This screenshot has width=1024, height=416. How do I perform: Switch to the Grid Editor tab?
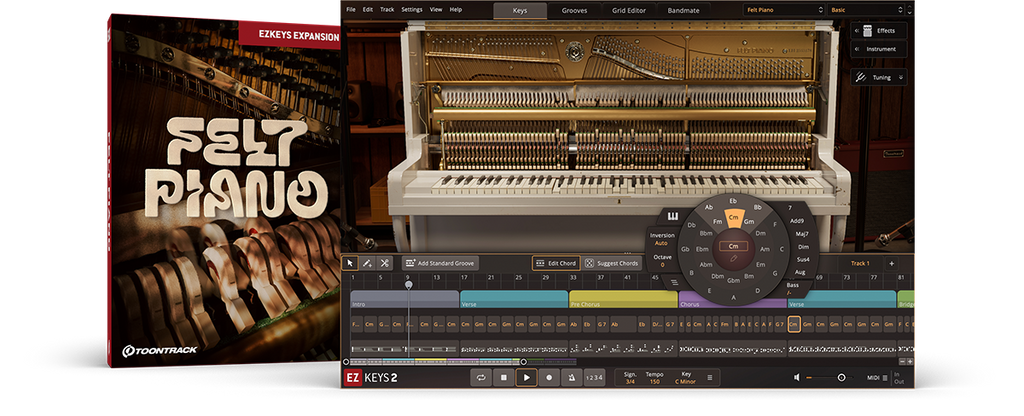tap(628, 10)
